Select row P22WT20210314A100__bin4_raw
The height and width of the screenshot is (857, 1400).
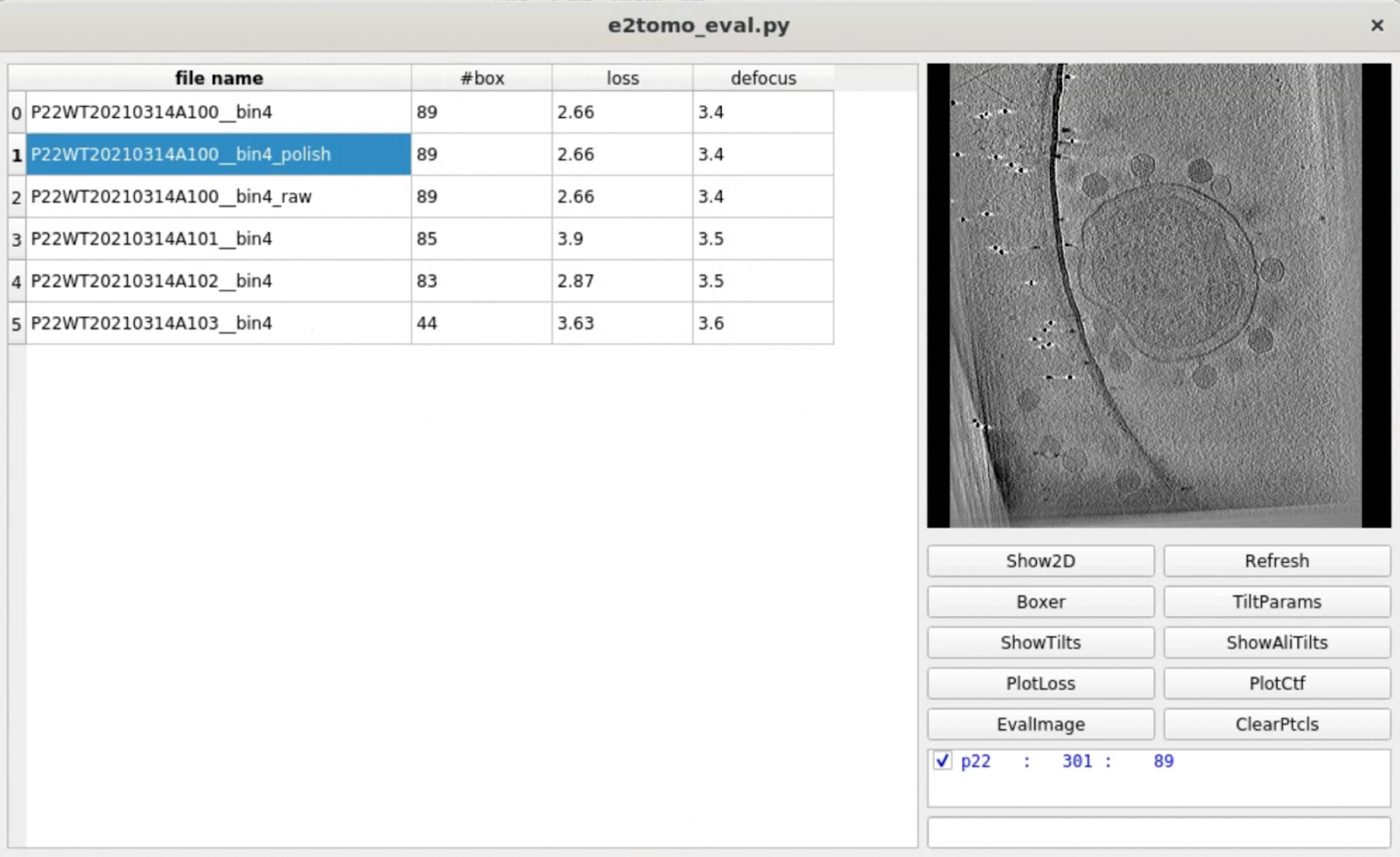coord(171,197)
